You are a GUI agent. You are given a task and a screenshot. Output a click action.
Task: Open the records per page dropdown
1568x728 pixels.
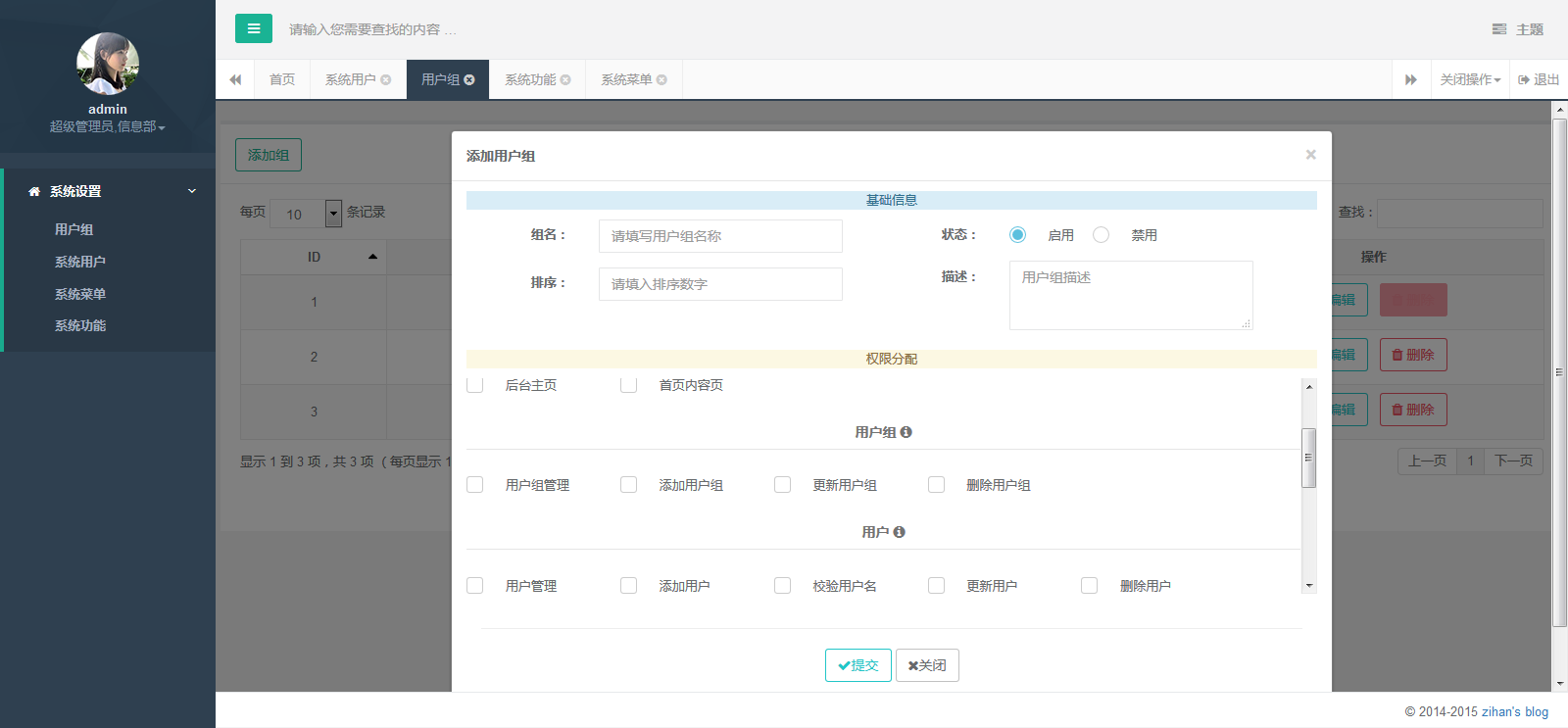306,214
